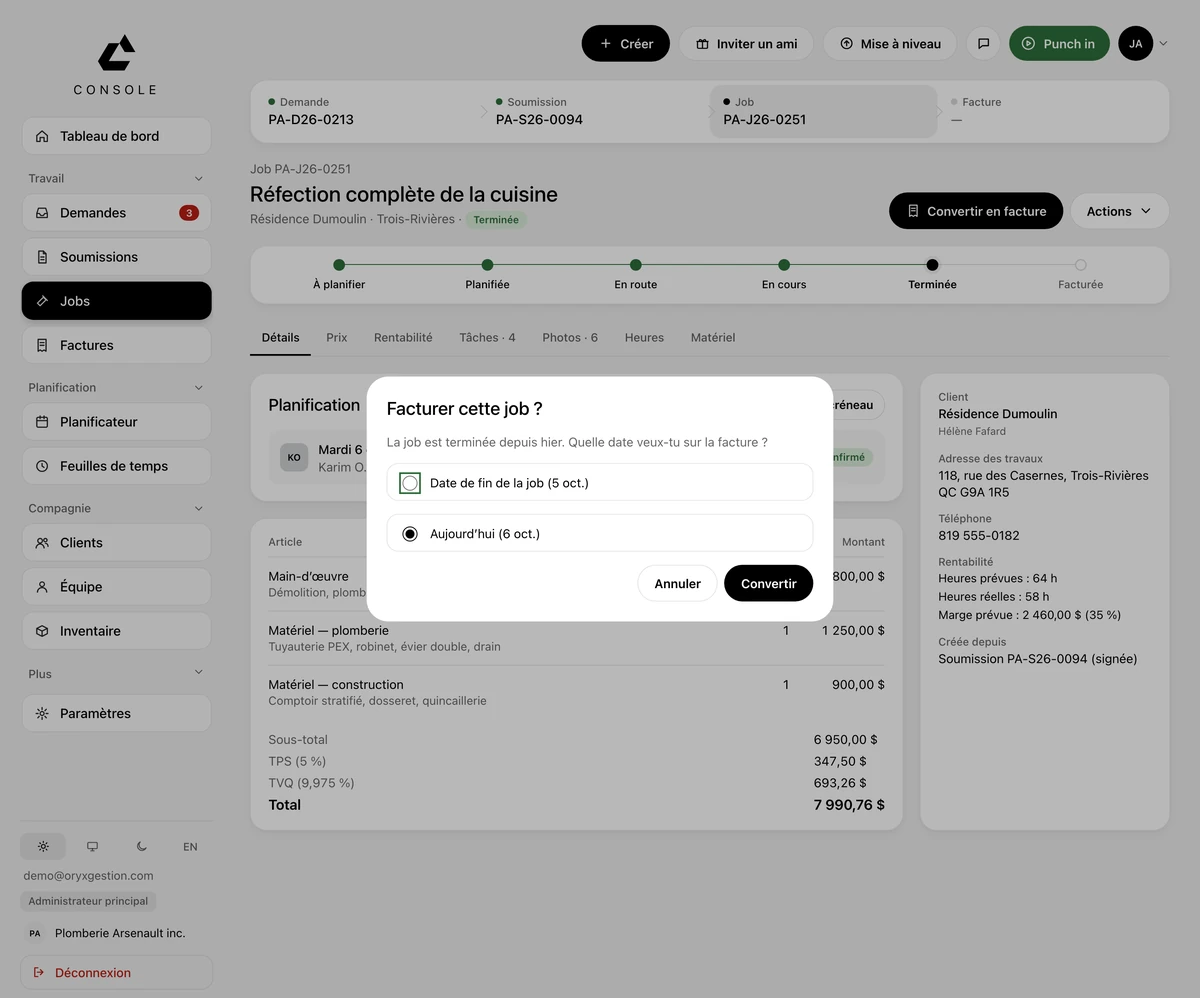Click the PA company badge
This screenshot has width=1200, height=998.
click(35, 933)
